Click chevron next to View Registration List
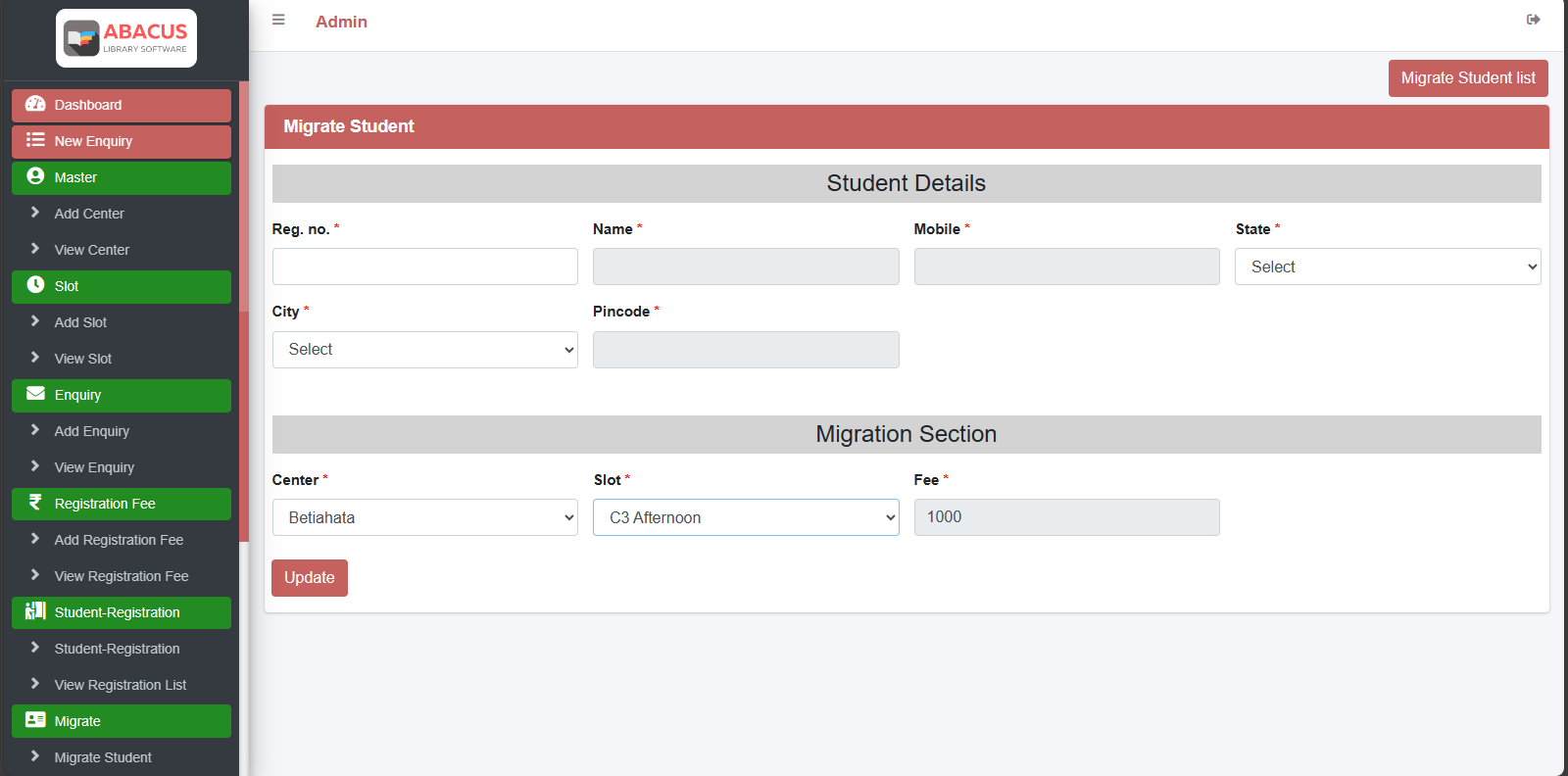The image size is (1568, 776). tap(35, 684)
